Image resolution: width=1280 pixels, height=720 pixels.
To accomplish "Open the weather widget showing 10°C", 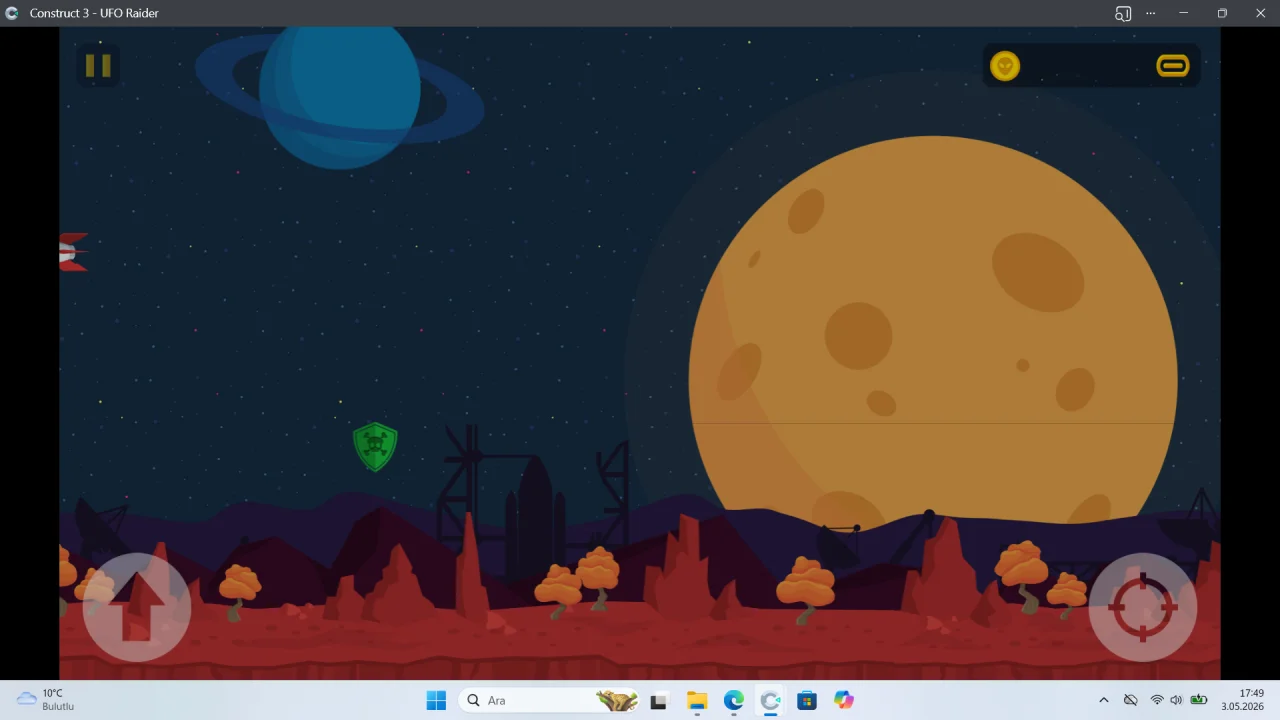I will [x=46, y=700].
